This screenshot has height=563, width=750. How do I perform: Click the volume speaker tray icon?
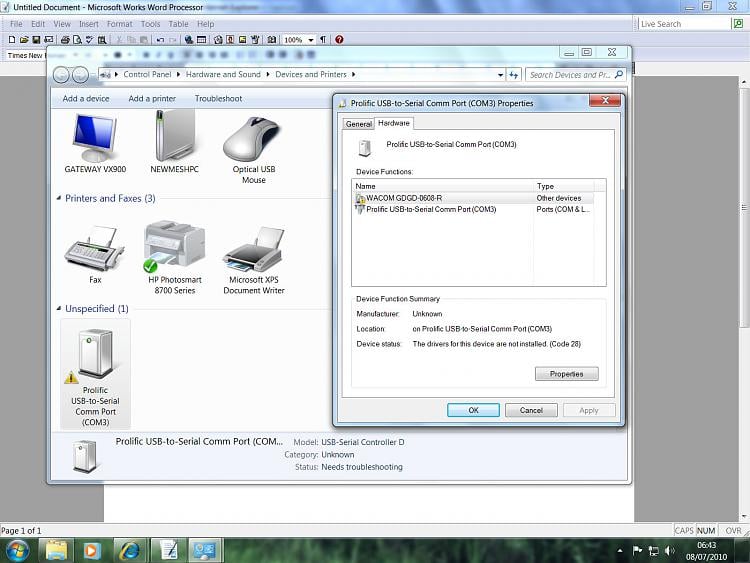[x=670, y=551]
